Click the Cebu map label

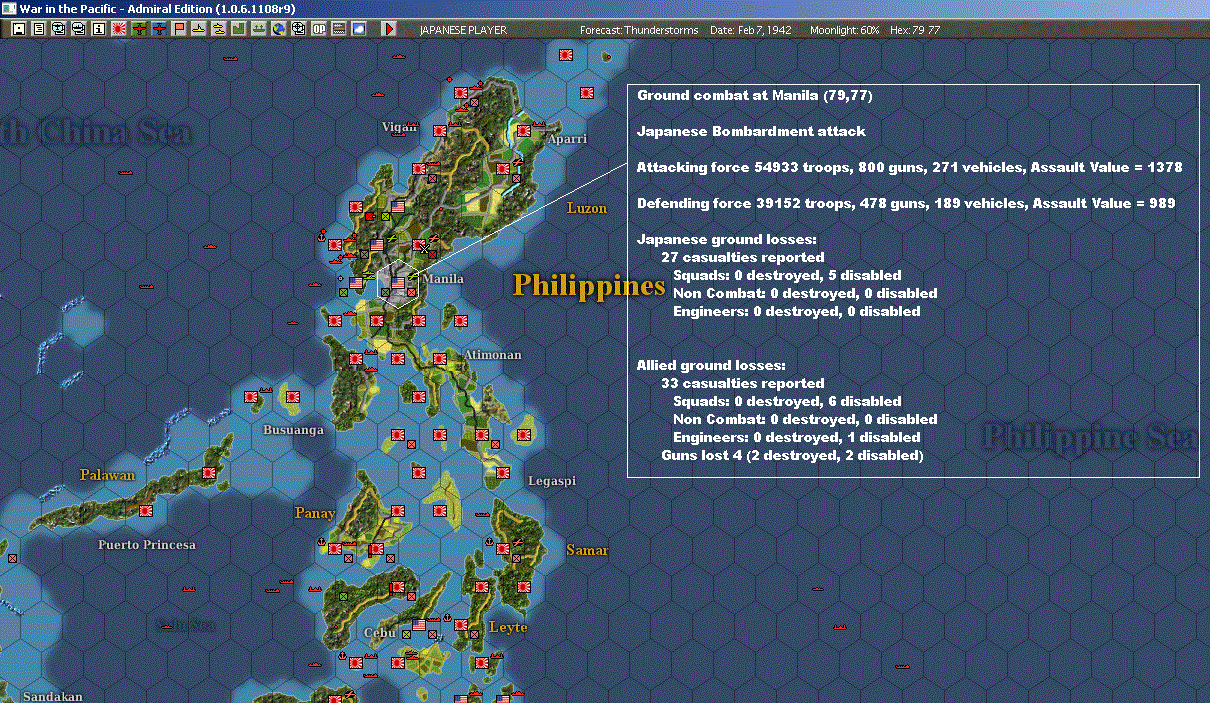click(379, 632)
